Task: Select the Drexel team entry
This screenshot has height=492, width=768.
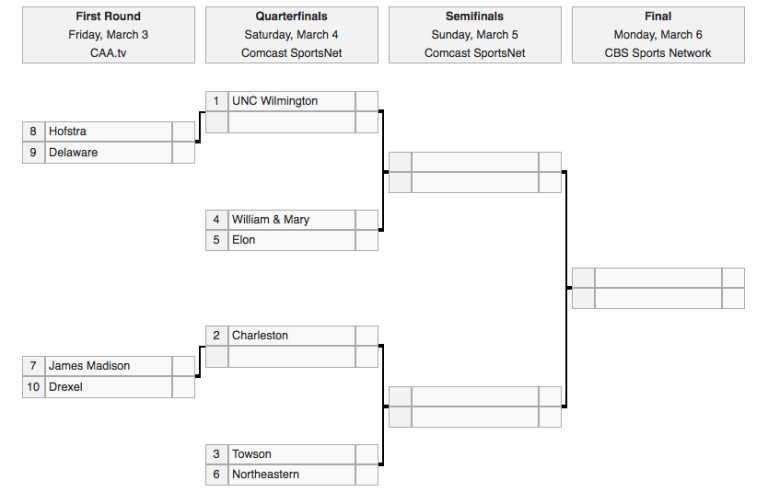Action: (x=66, y=387)
